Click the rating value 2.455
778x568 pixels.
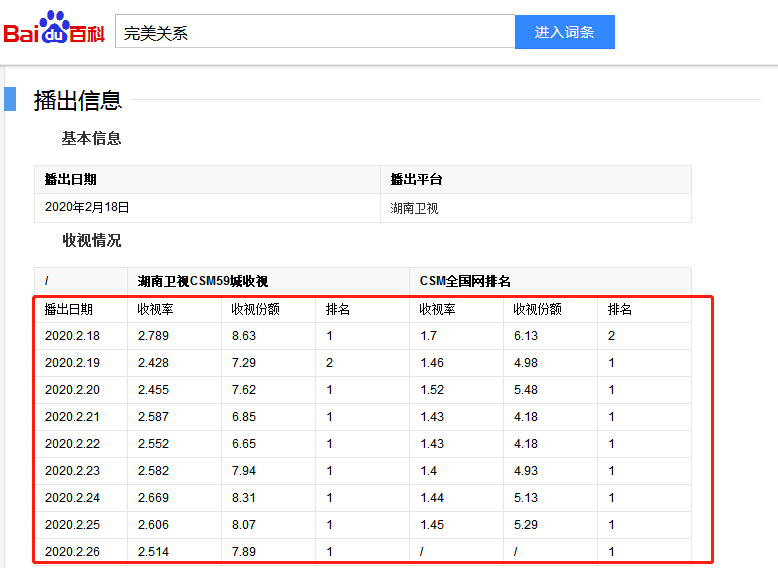coord(153,390)
